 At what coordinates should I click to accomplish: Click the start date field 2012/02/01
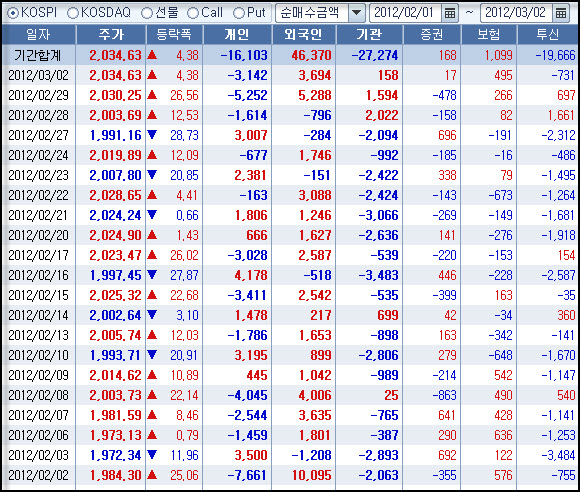click(x=405, y=13)
